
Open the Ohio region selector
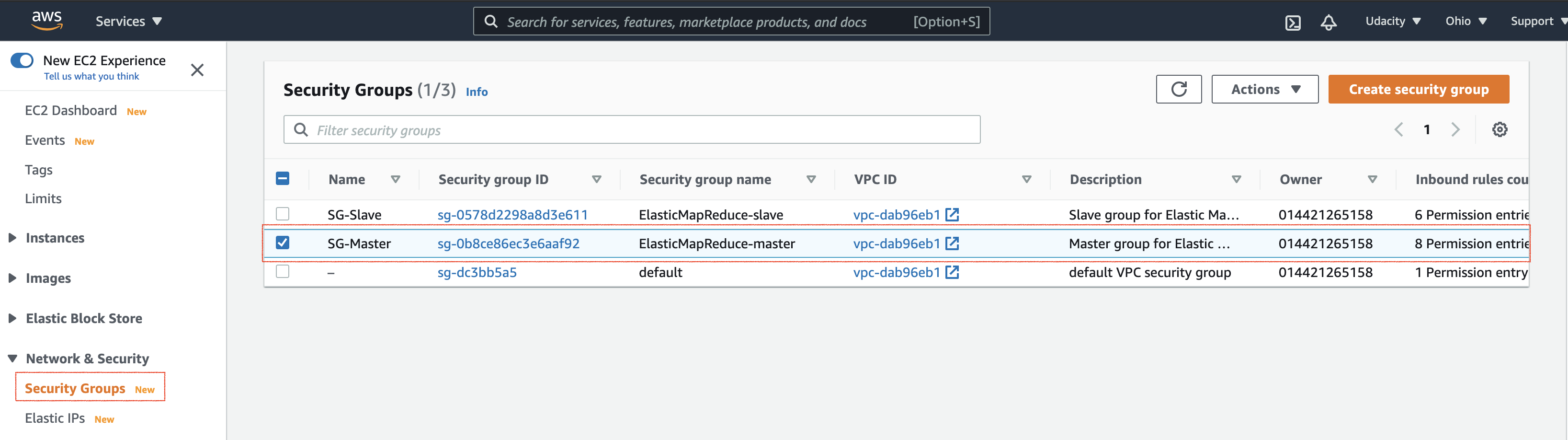(x=1465, y=21)
